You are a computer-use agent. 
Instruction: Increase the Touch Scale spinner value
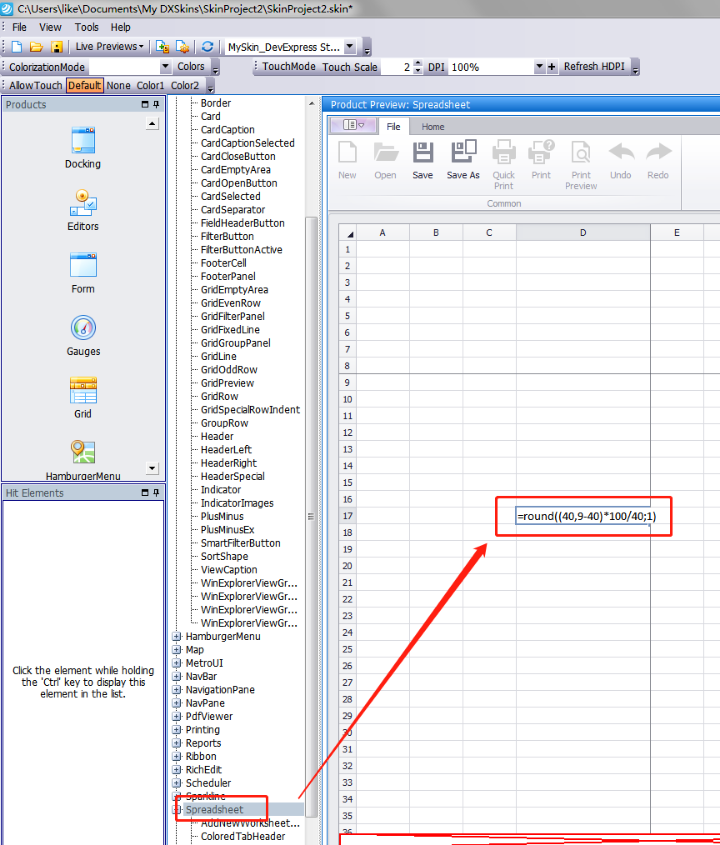click(x=418, y=64)
